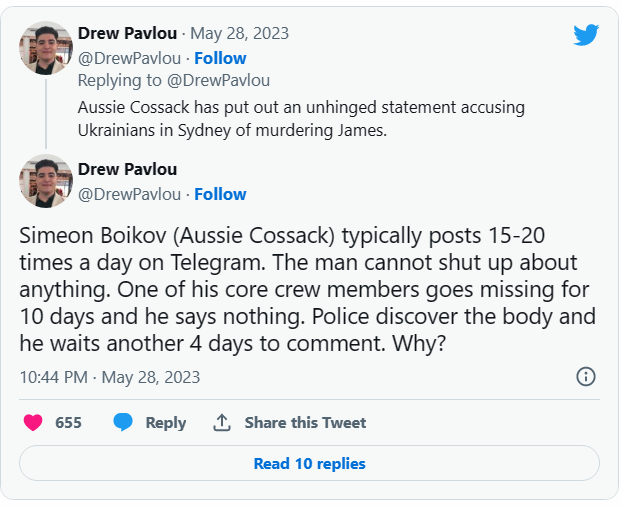Select "Share this Tweet"
The width and height of the screenshot is (622, 509).
(x=305, y=423)
